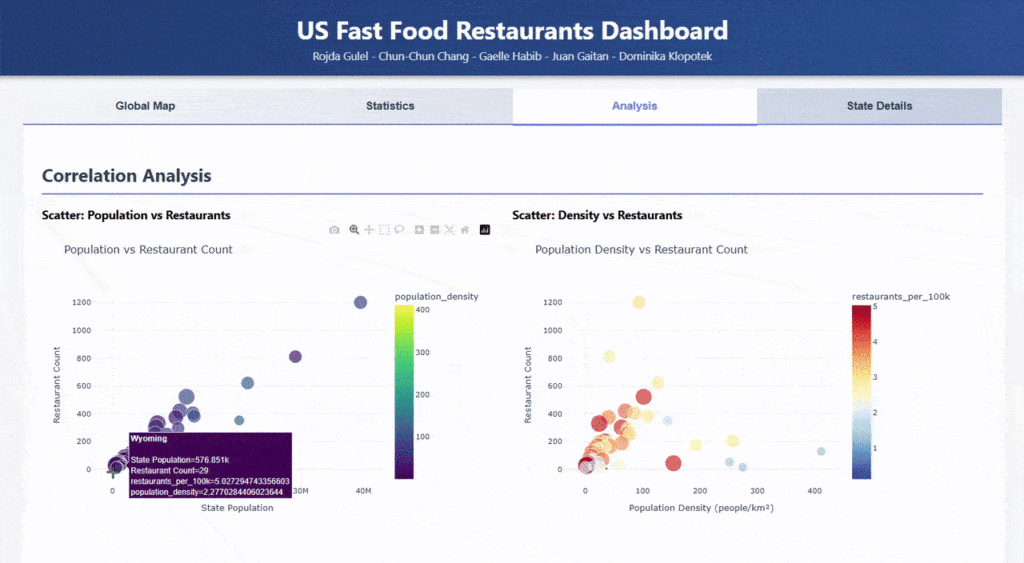
Task: Switch to the Global Map tab
Action: pos(145,106)
